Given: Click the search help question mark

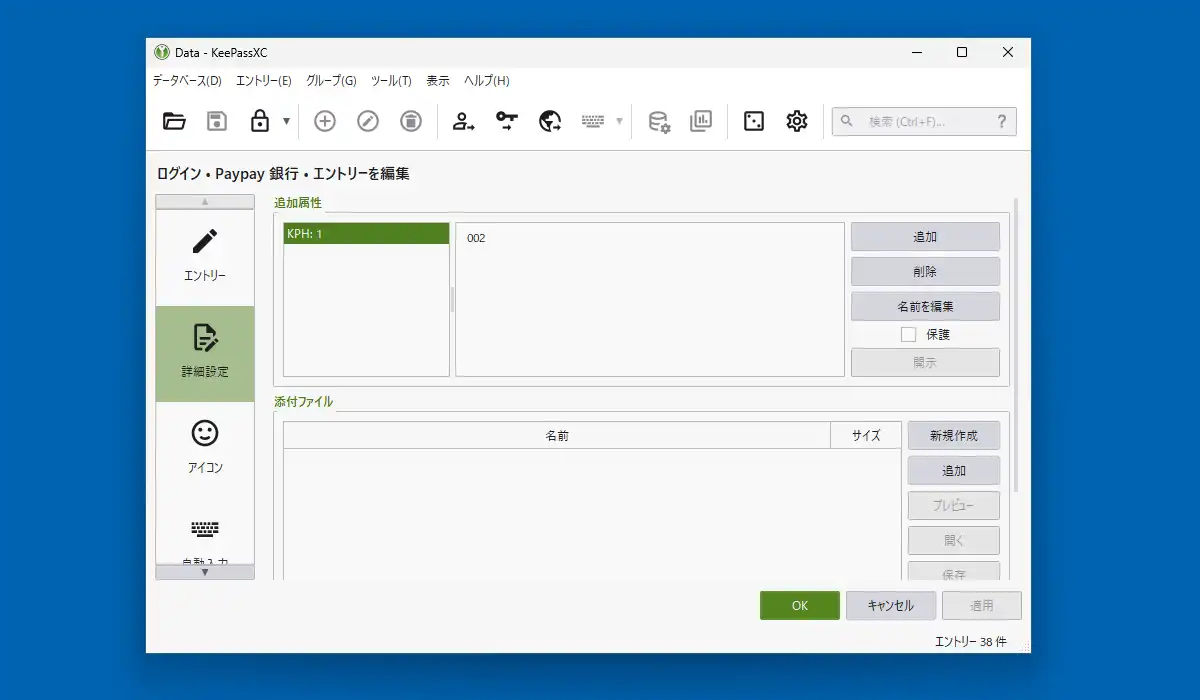Looking at the screenshot, I should [x=1002, y=122].
